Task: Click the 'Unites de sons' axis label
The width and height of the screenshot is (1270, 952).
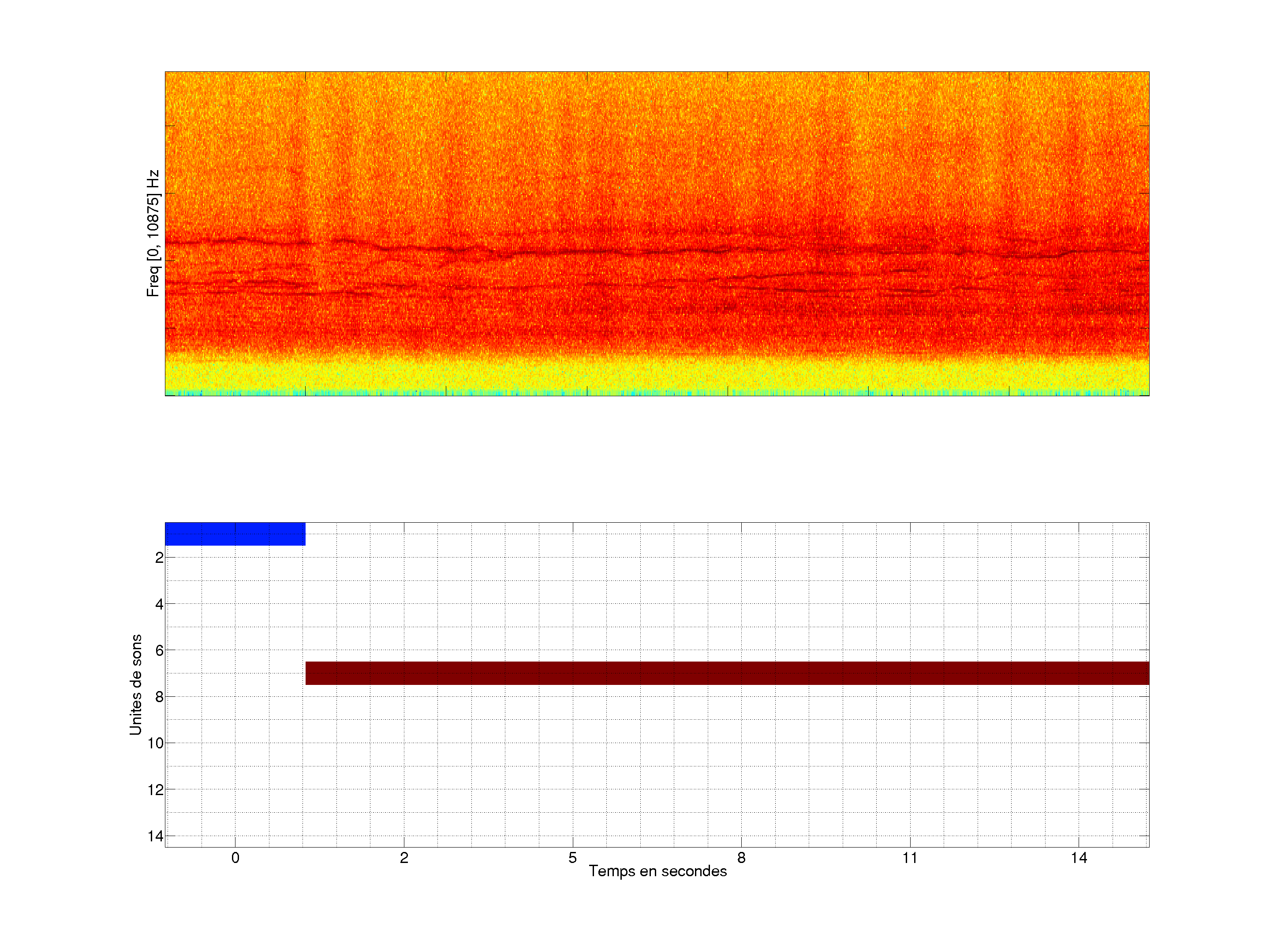Action: (135, 684)
